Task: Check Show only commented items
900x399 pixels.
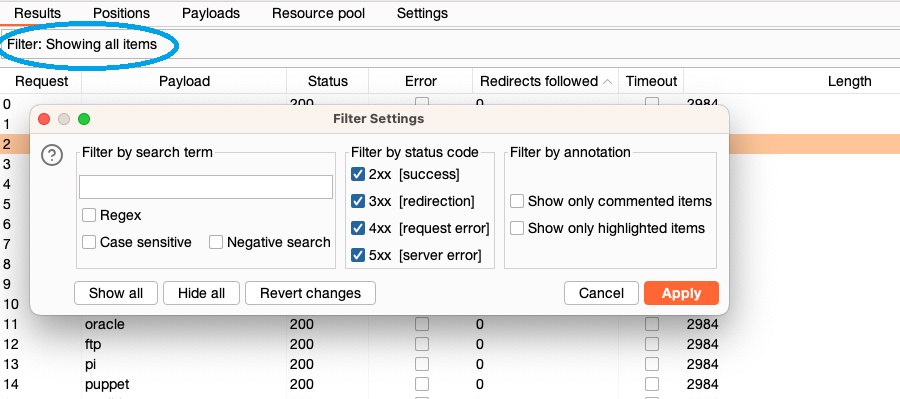Action: [517, 201]
